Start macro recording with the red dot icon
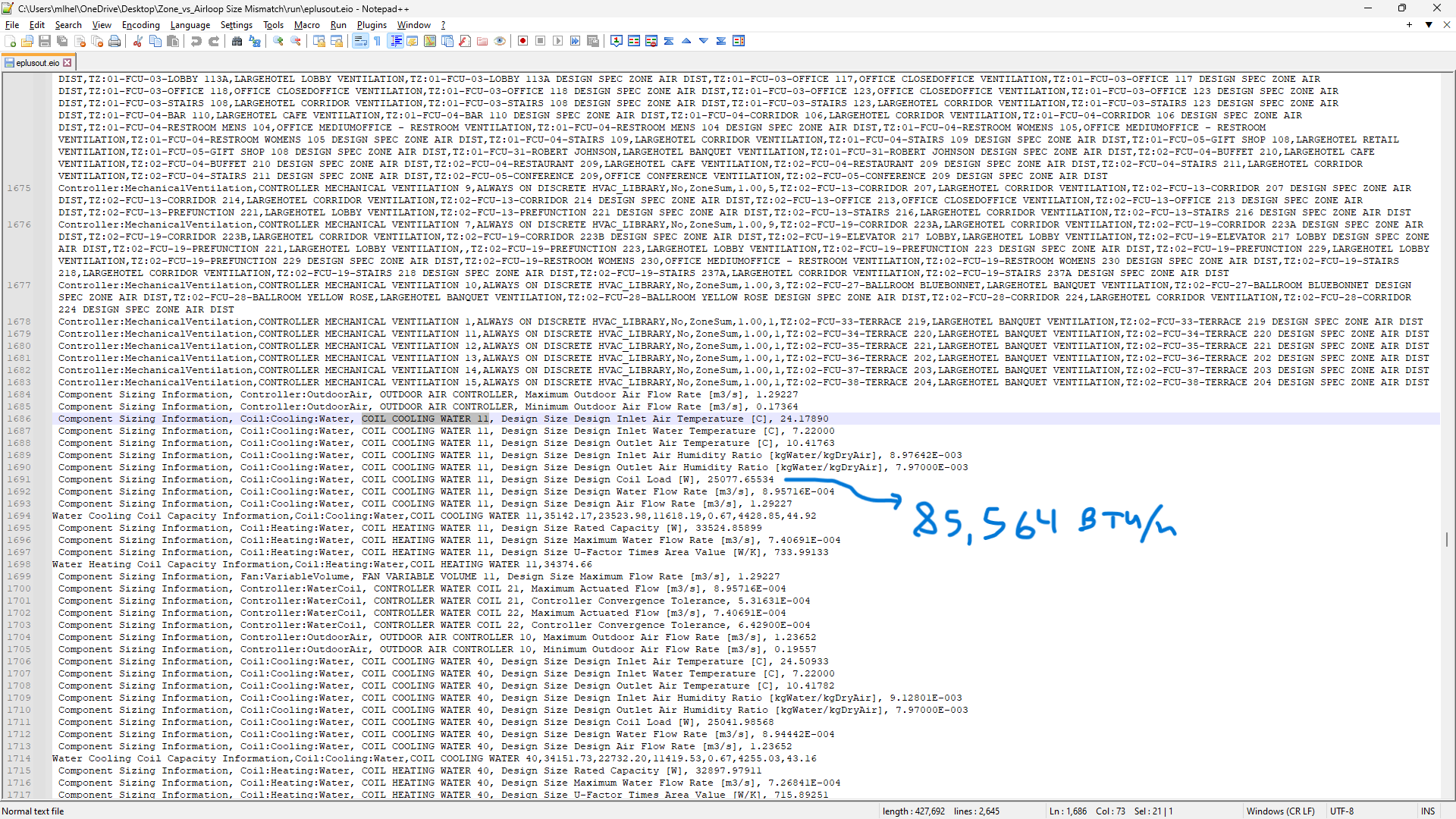1456x819 pixels. 522,41
